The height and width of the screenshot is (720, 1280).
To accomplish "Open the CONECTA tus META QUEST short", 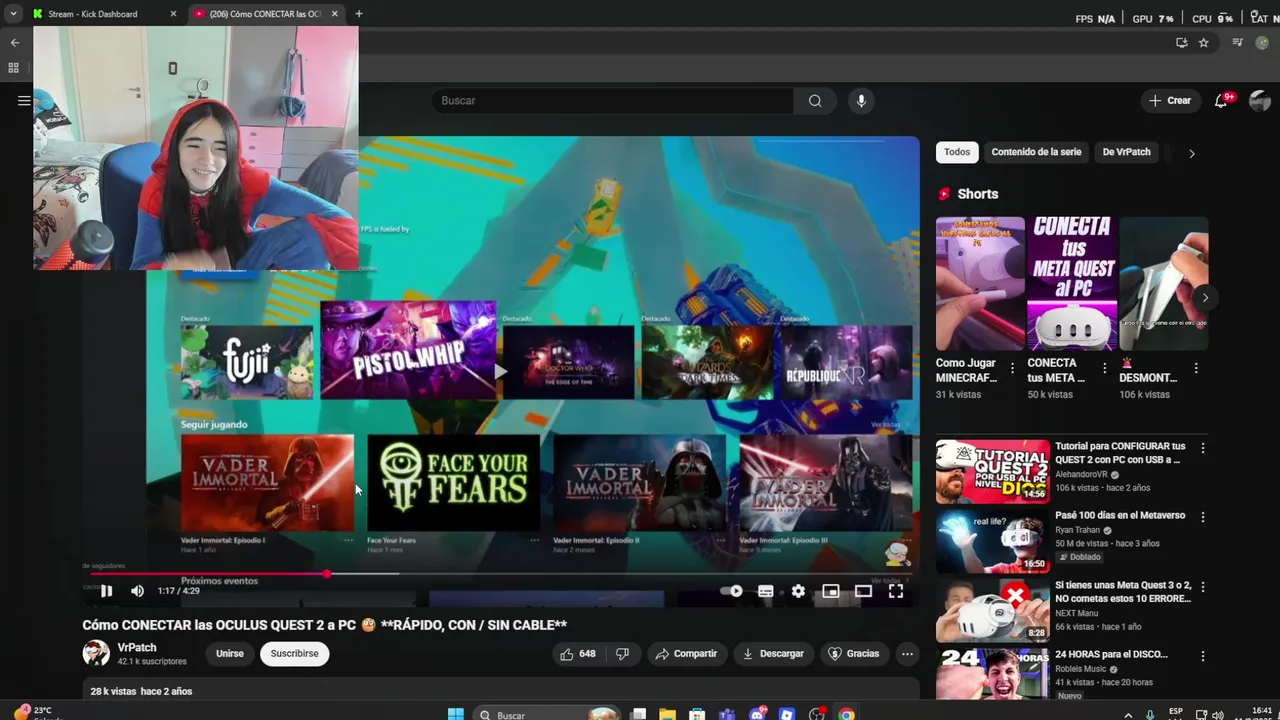I will pyautogui.click(x=1072, y=283).
